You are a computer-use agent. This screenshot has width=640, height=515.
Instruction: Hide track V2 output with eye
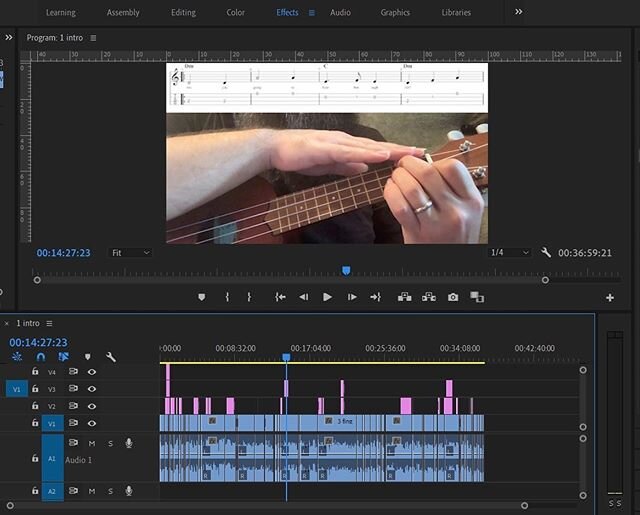click(92, 406)
